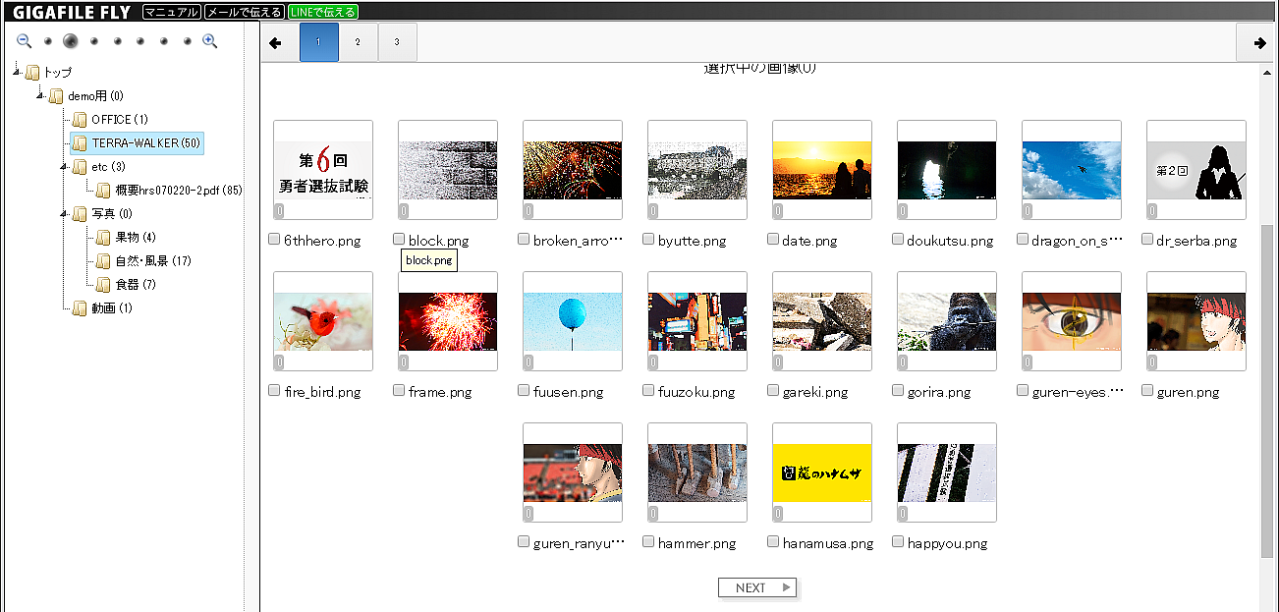
Task: Tick the hanamusa.png checkbox
Action: pyautogui.click(x=773, y=542)
